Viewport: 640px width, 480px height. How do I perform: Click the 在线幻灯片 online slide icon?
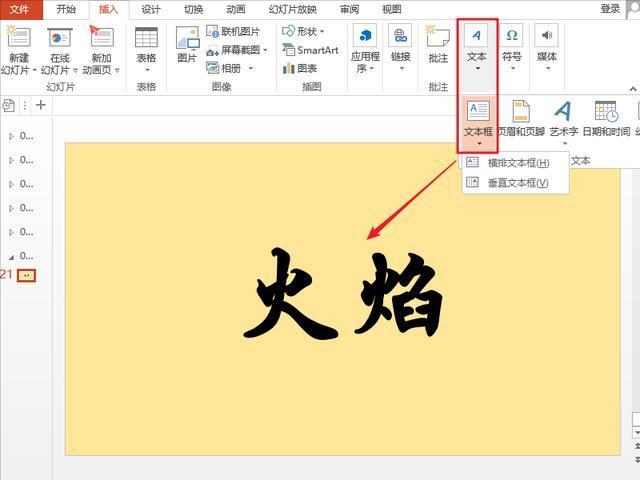click(x=60, y=38)
